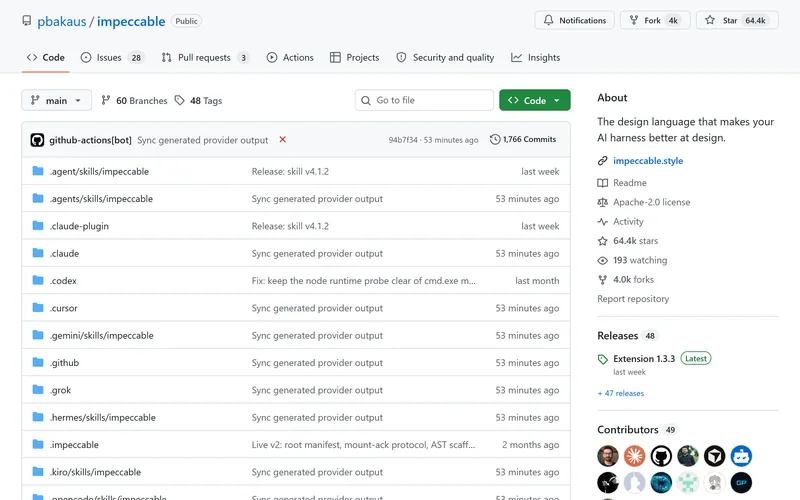The width and height of the screenshot is (800, 500).
Task: Open github-actions[bot] author link
Action: click(x=90, y=140)
